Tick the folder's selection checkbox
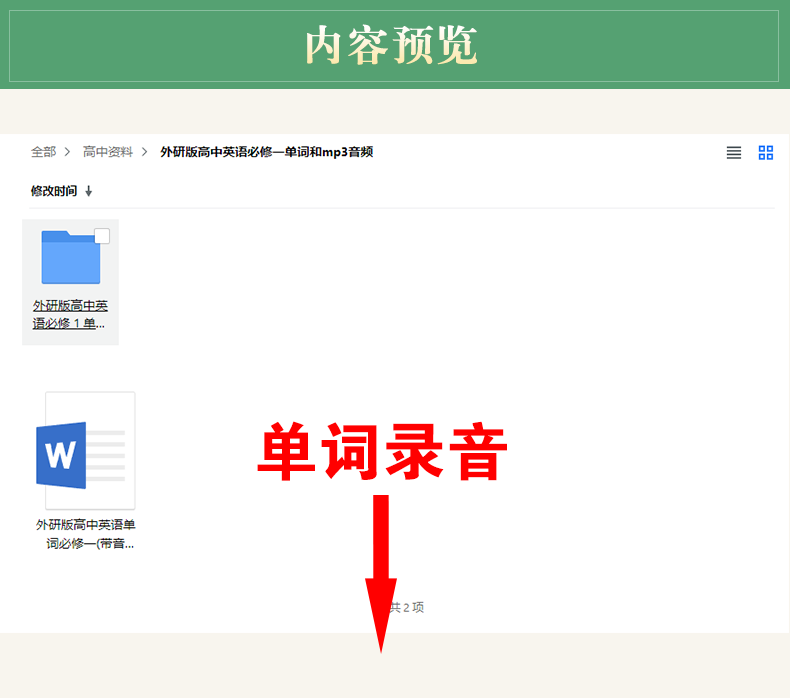Viewport: 790px width, 698px height. pos(102,236)
